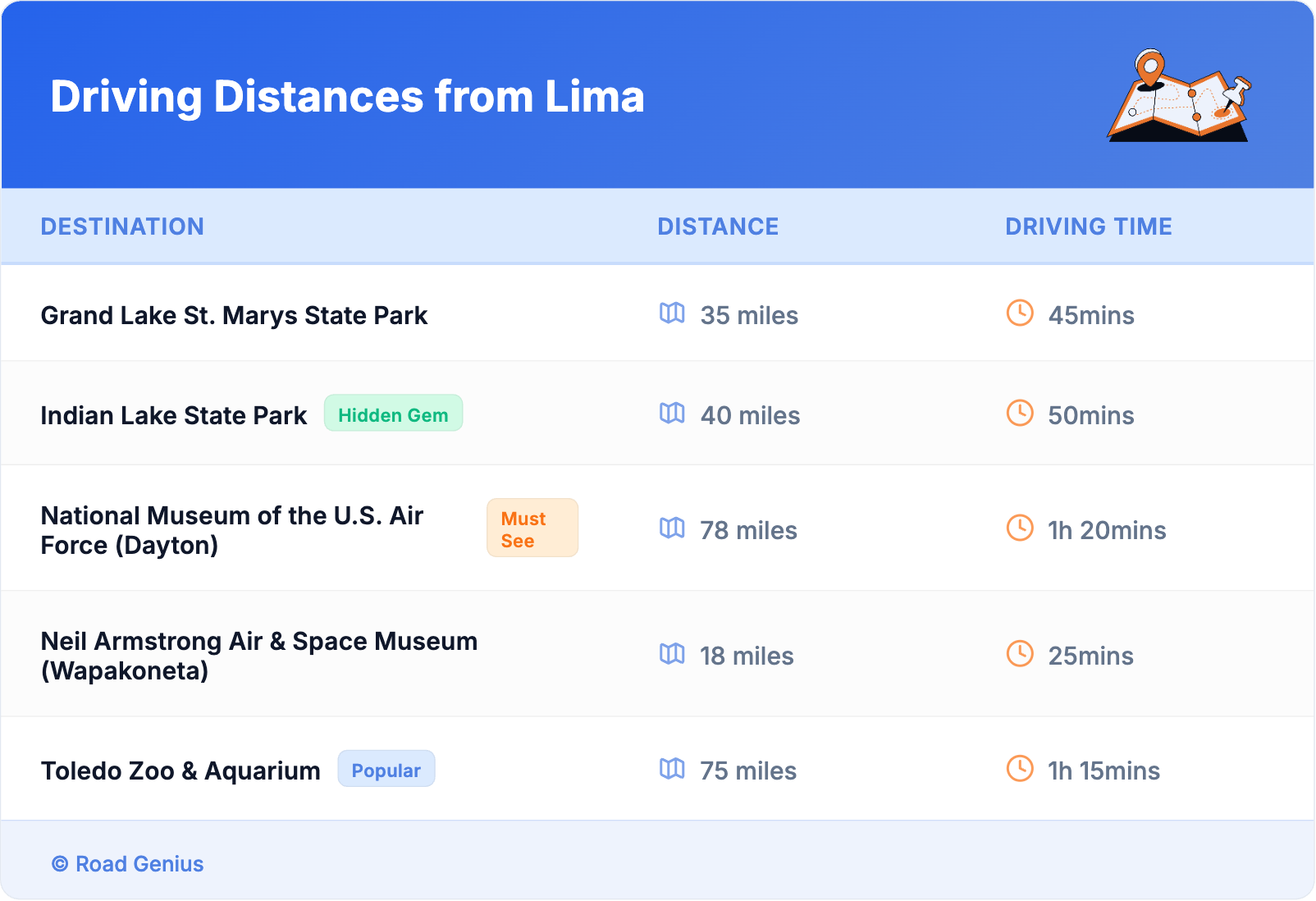This screenshot has width=1316, height=901.
Task: Click the map icon beside 40 miles
Action: click(672, 414)
